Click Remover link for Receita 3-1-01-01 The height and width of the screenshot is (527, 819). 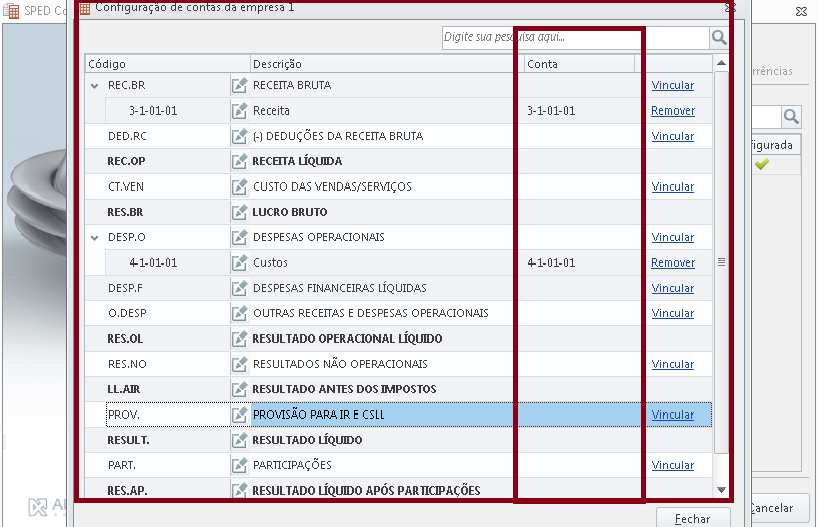pyautogui.click(x=673, y=111)
